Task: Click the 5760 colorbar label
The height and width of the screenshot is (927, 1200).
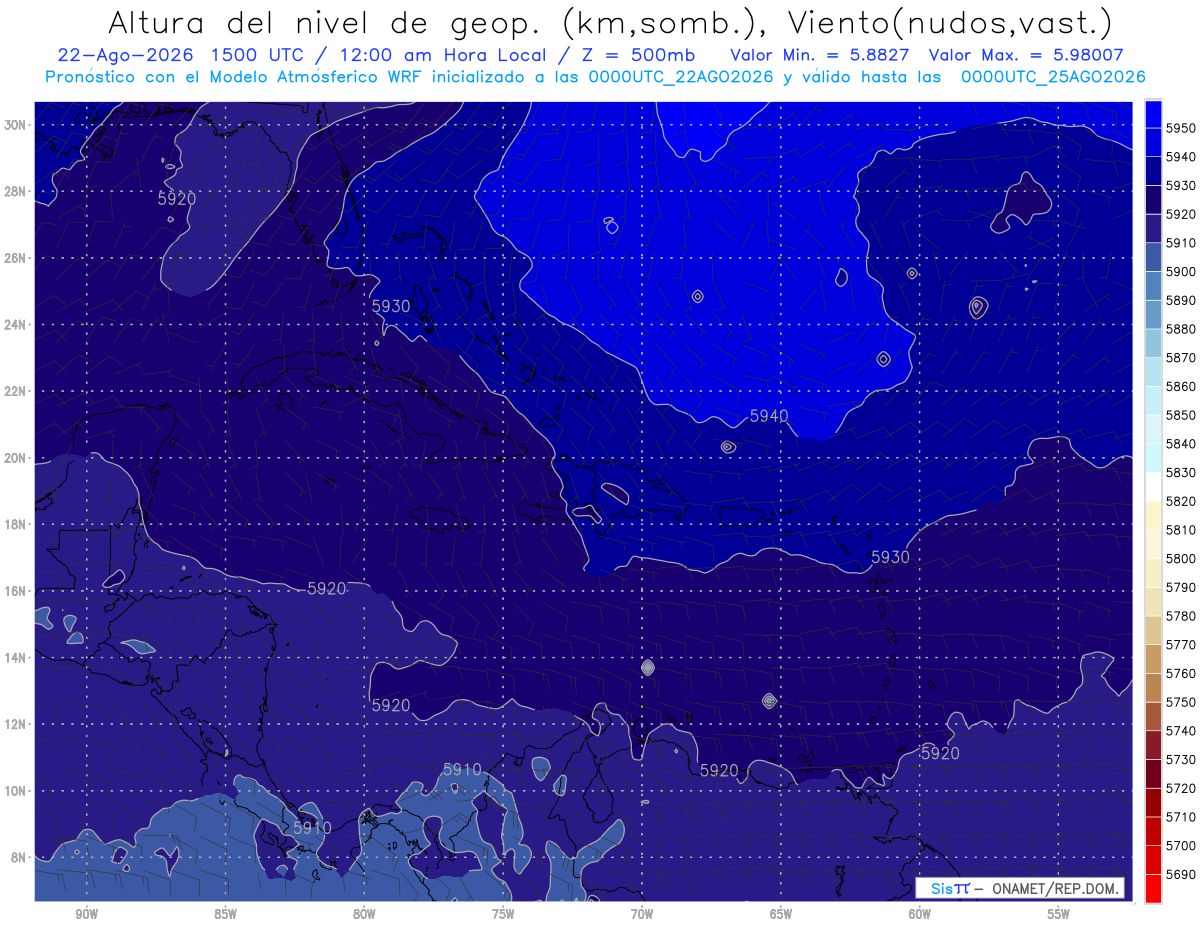Action: pyautogui.click(x=1180, y=674)
